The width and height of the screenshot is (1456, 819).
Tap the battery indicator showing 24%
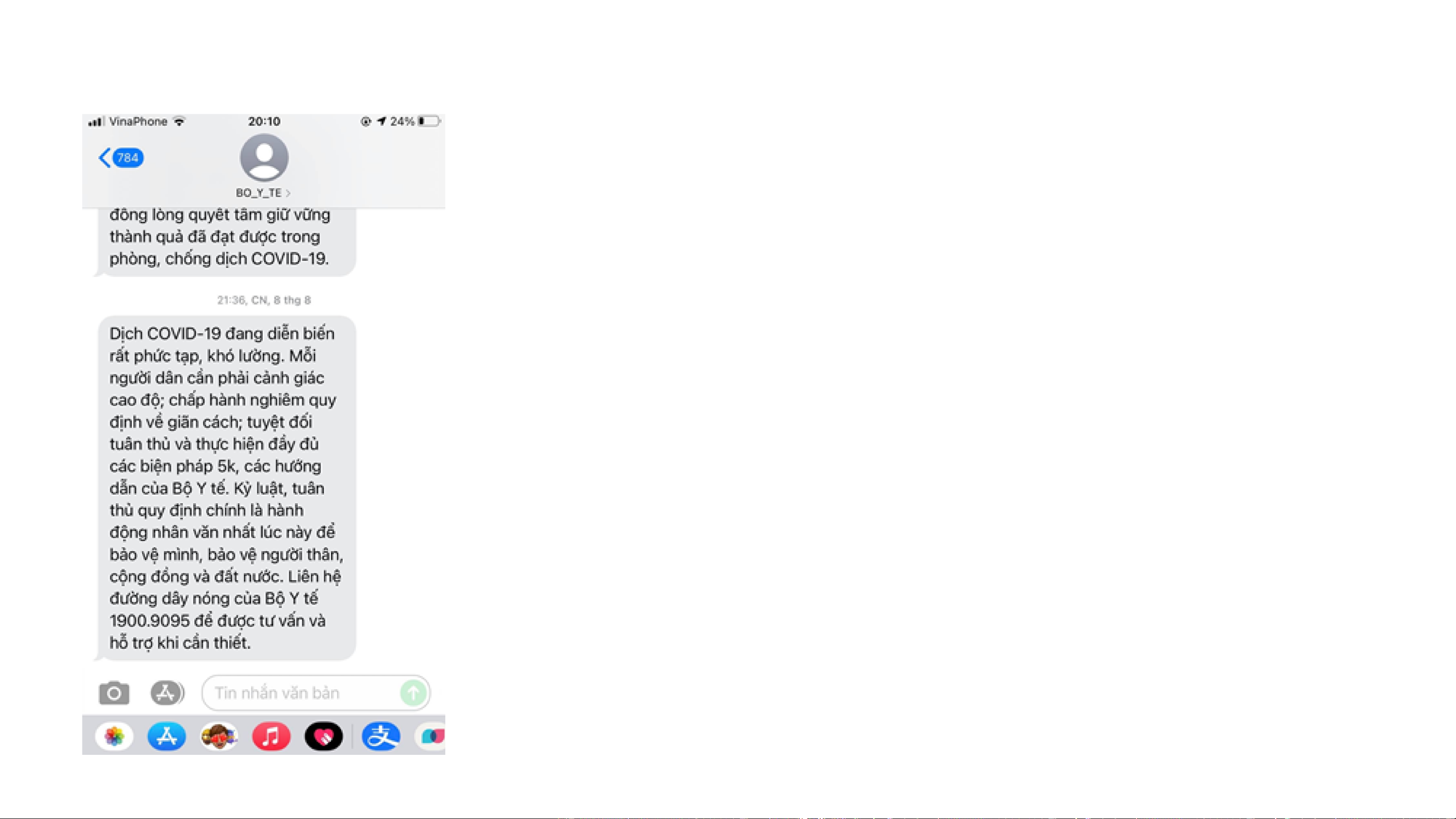tap(415, 122)
